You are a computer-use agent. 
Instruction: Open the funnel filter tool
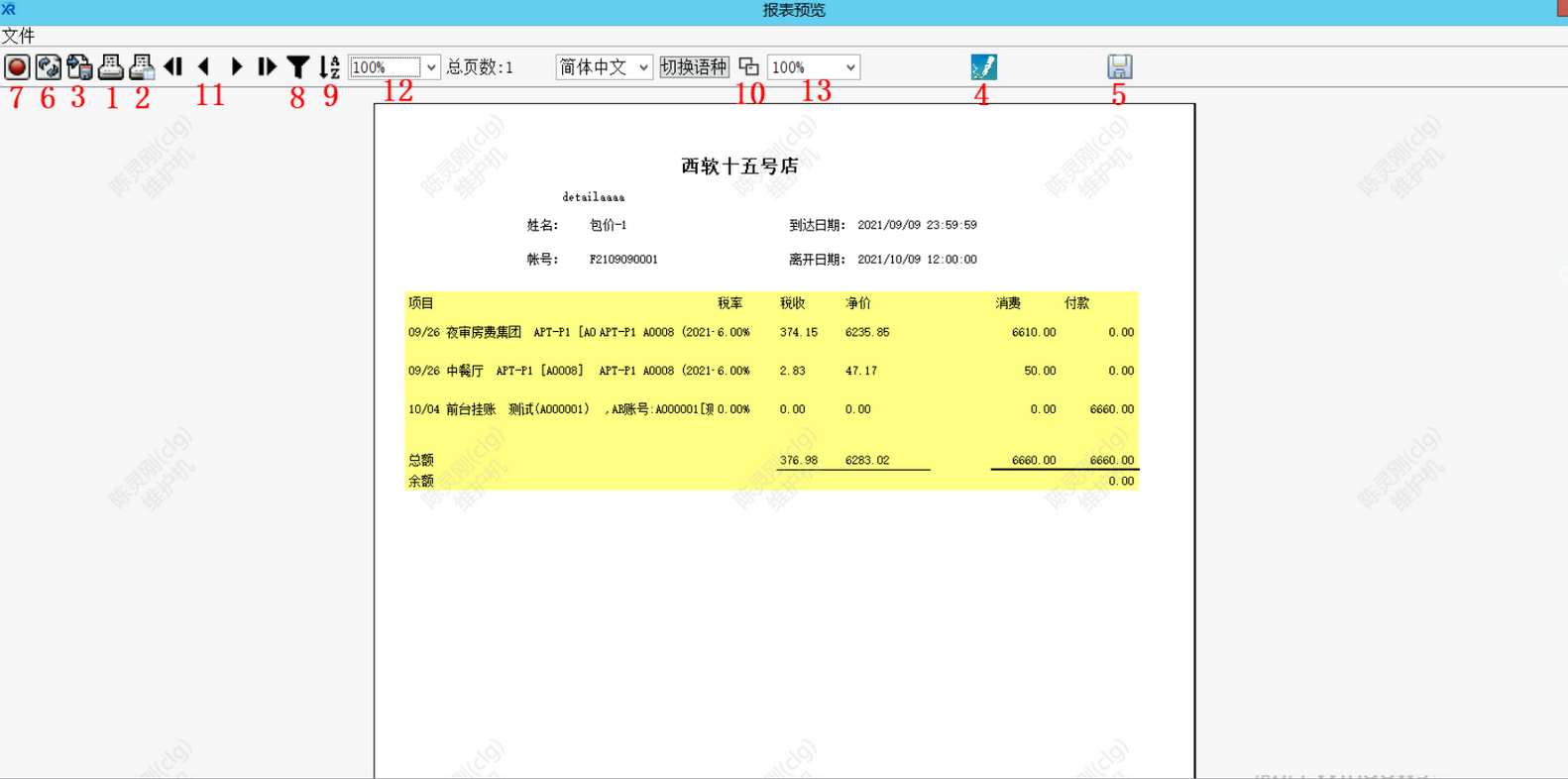click(297, 67)
